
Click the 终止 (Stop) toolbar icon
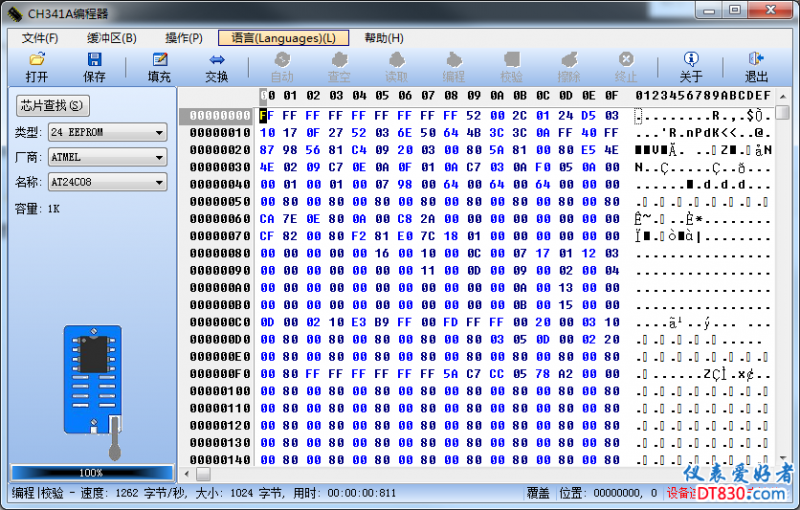pyautogui.click(x=626, y=67)
